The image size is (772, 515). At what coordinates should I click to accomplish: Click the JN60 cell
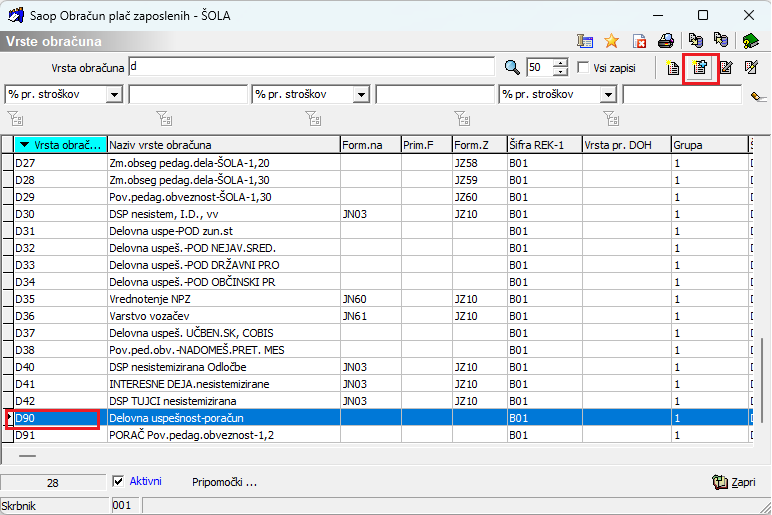[x=371, y=299]
